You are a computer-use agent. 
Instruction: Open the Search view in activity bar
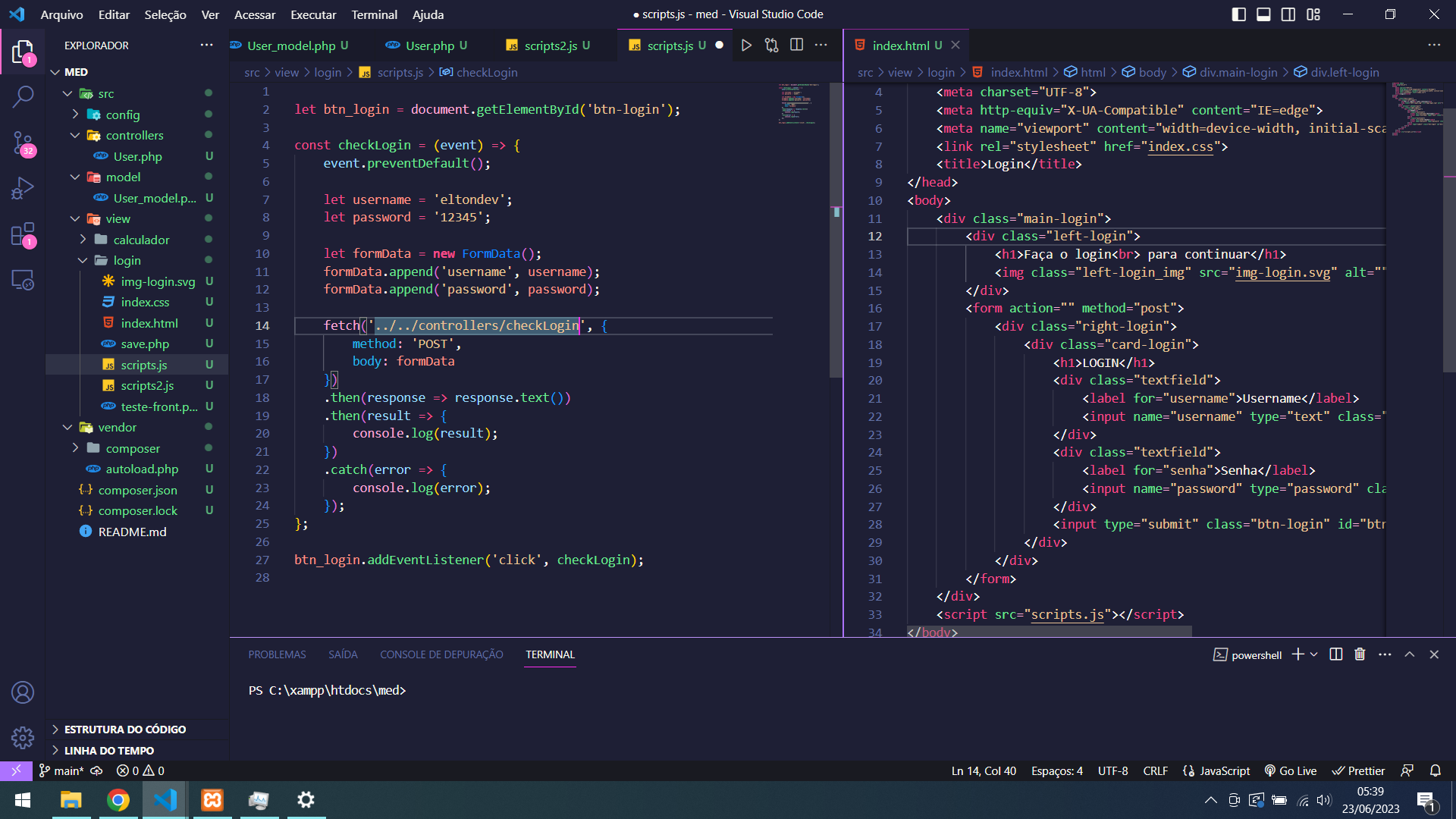pyautogui.click(x=23, y=96)
